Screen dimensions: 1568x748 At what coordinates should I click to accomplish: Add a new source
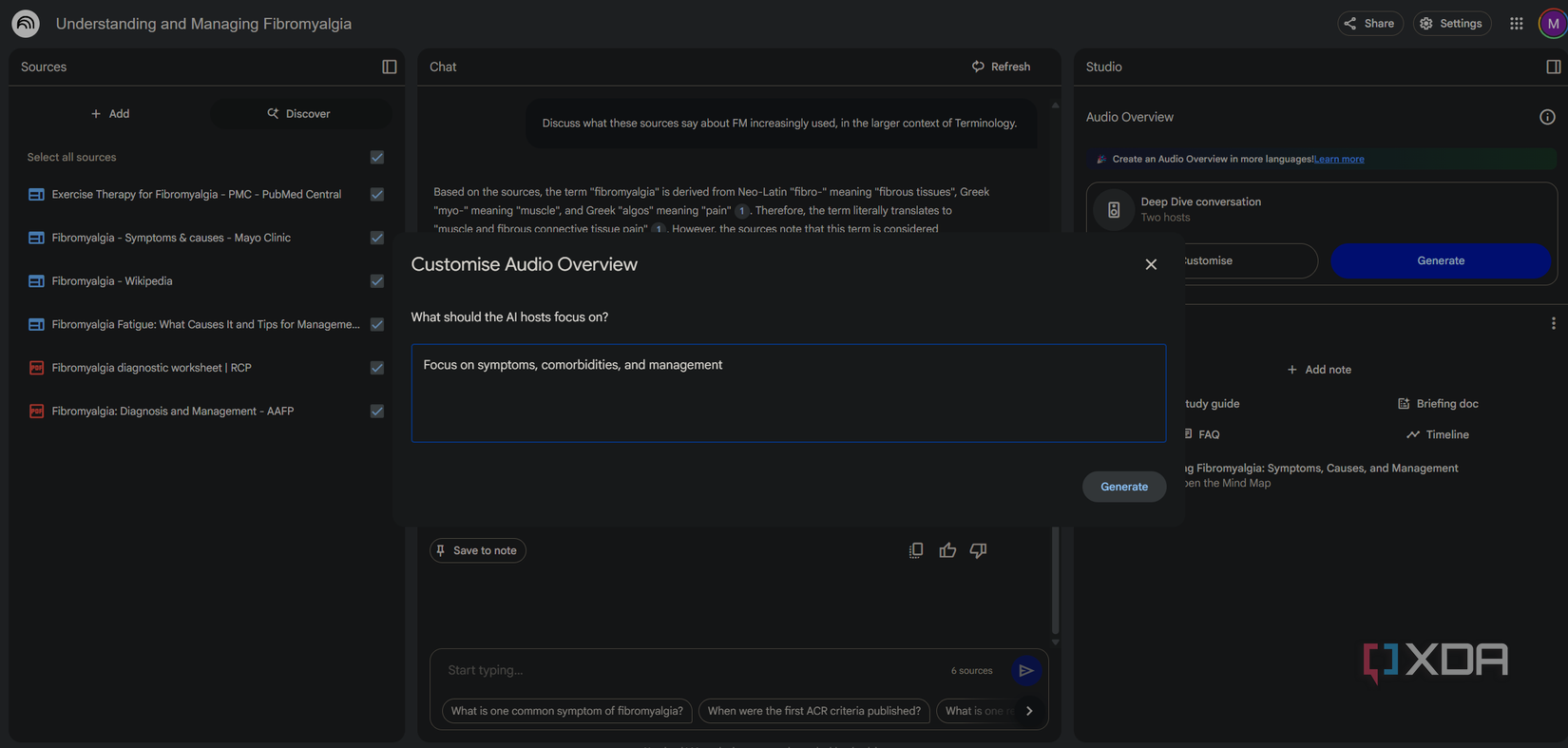click(x=110, y=113)
